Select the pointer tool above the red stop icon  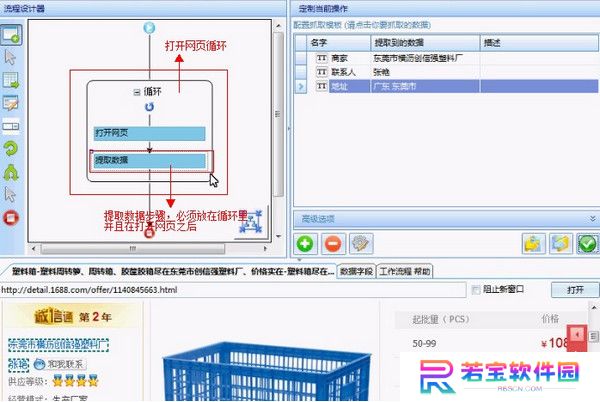[x=10, y=194]
